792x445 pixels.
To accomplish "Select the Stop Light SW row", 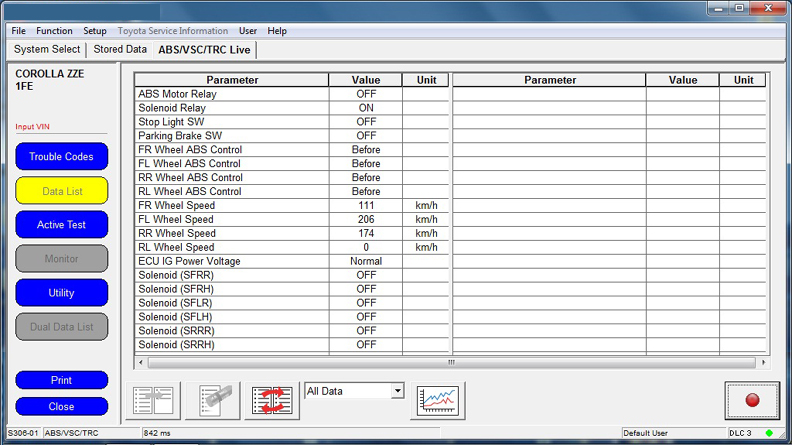I will point(292,122).
